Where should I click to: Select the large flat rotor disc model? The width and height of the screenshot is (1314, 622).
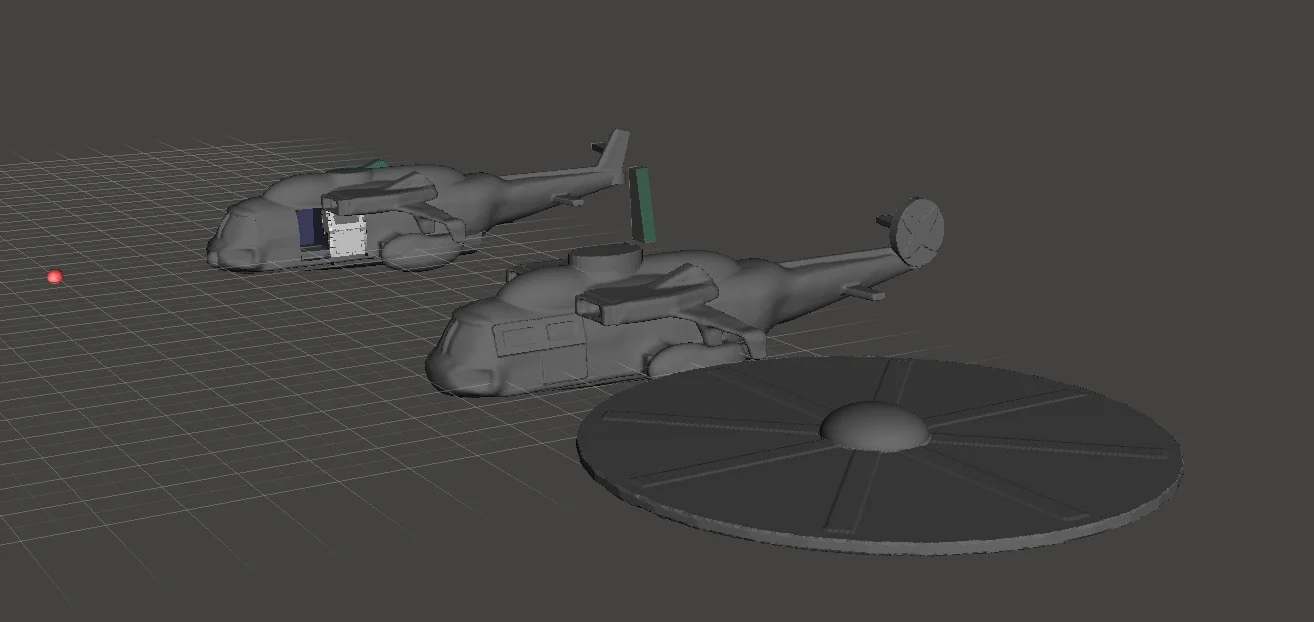(x=880, y=455)
